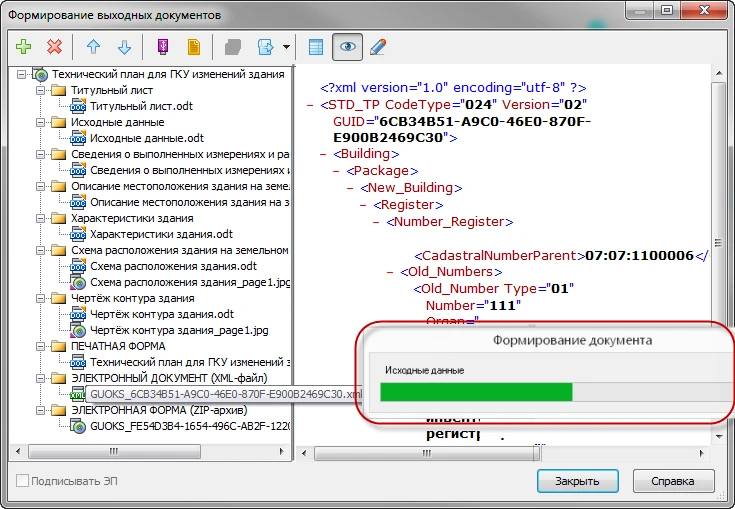Click the green plus Add icon

click(x=24, y=47)
